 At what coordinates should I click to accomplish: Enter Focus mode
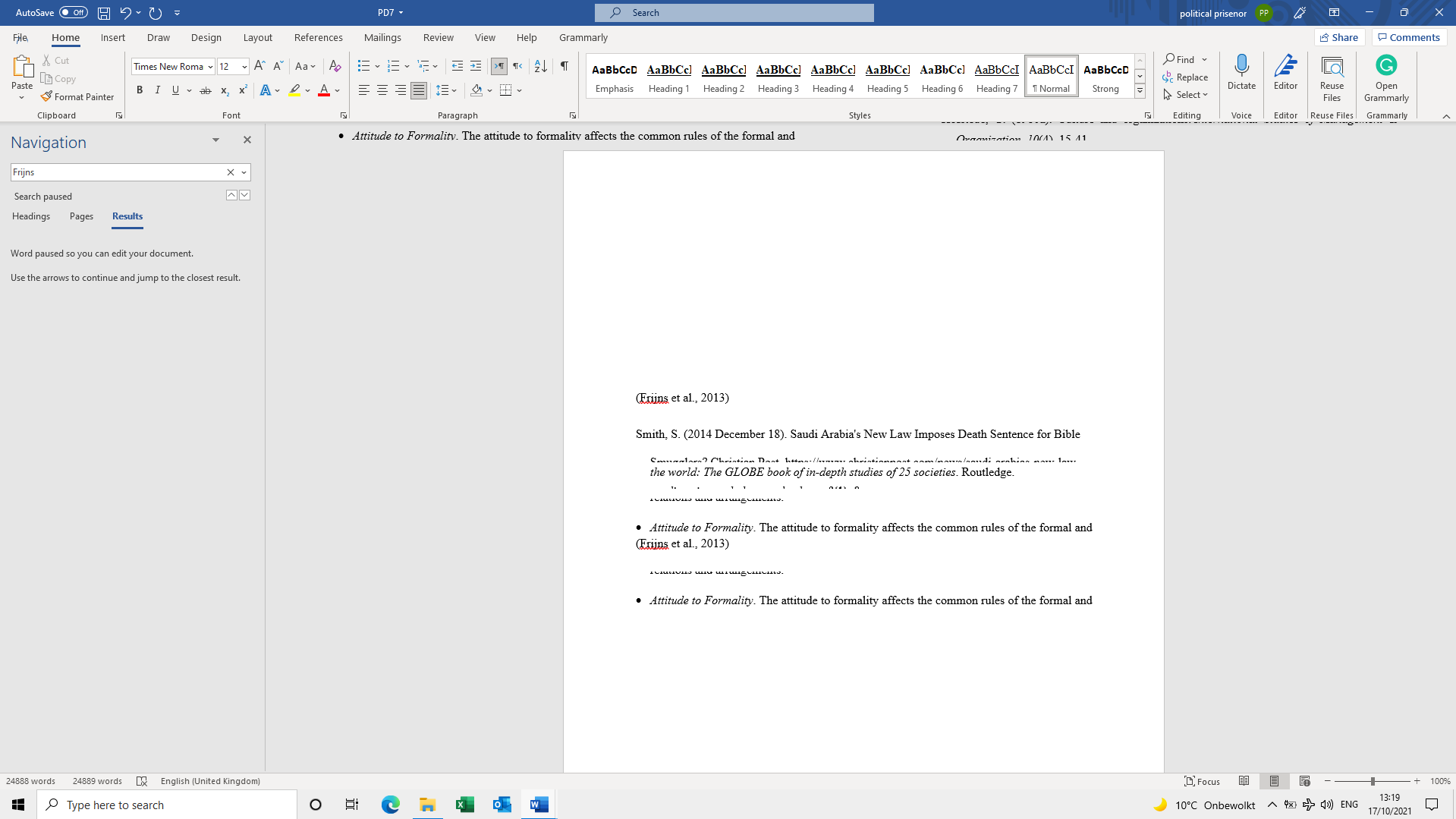1203,781
